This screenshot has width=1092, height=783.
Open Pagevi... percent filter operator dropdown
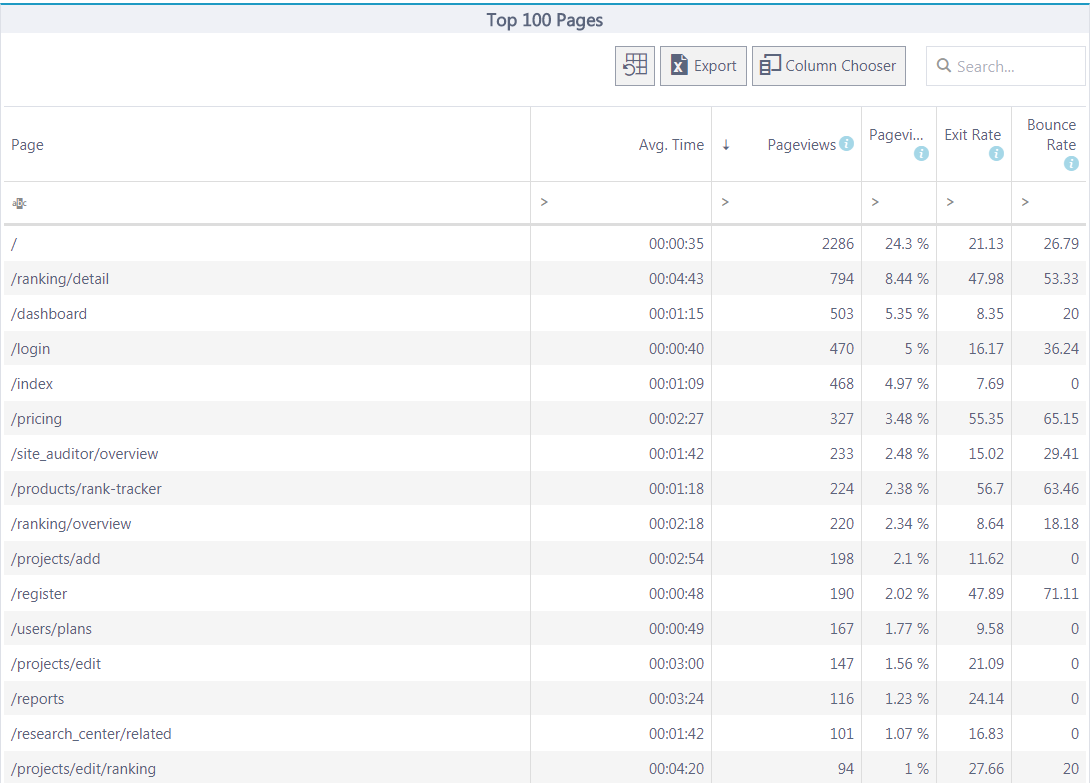coord(875,202)
